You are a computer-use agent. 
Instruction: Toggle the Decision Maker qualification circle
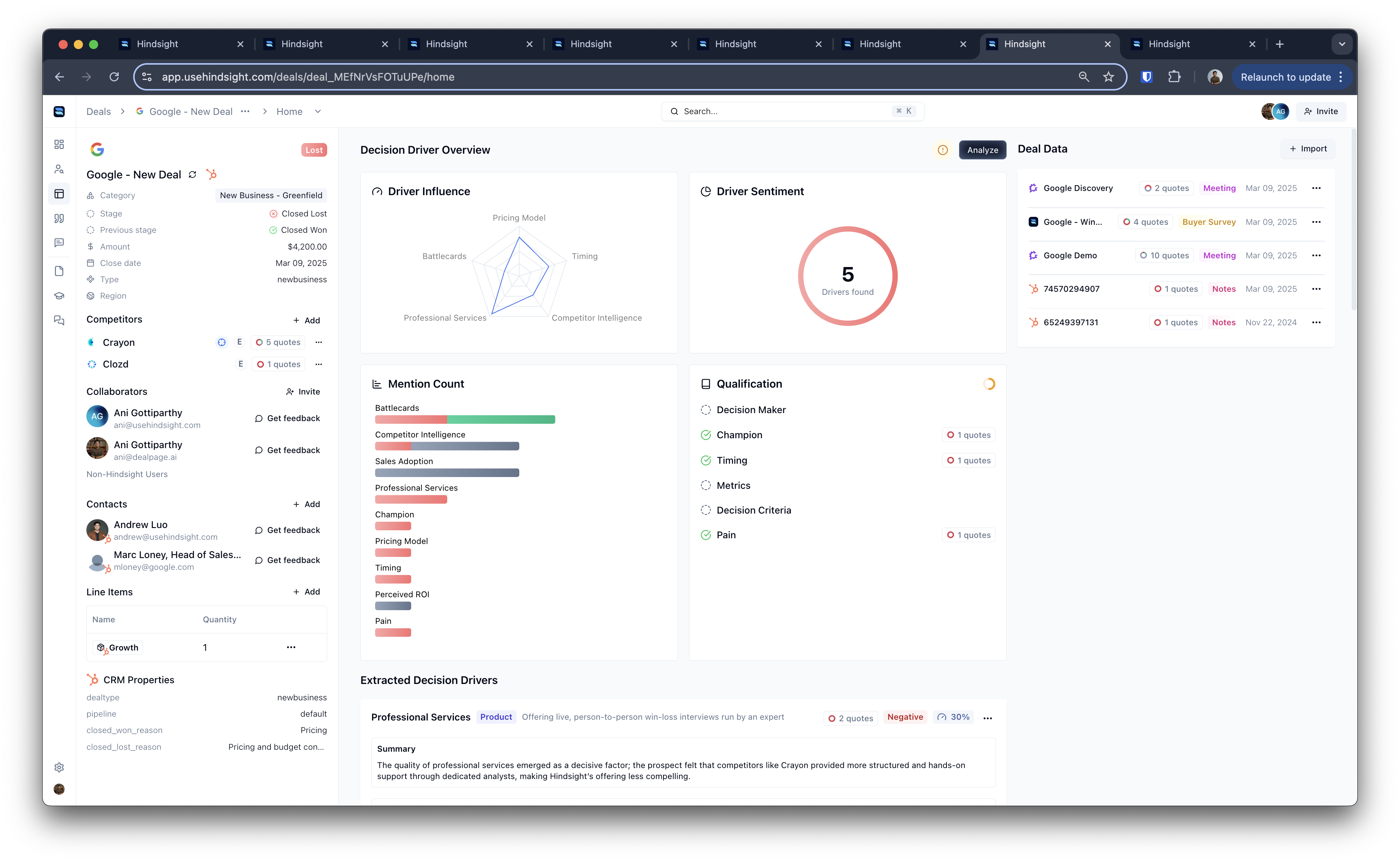(x=706, y=410)
